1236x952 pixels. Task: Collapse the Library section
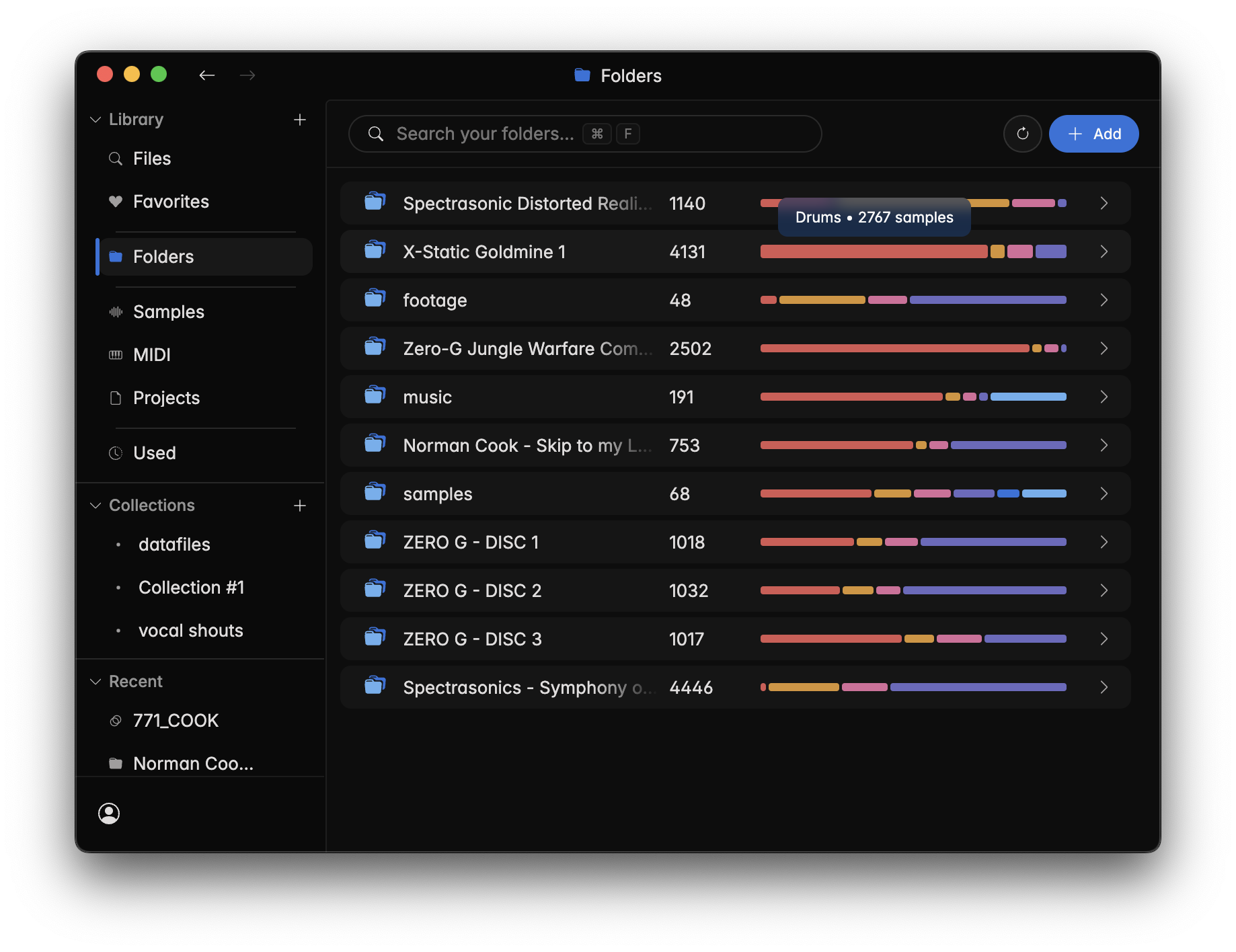coord(95,120)
